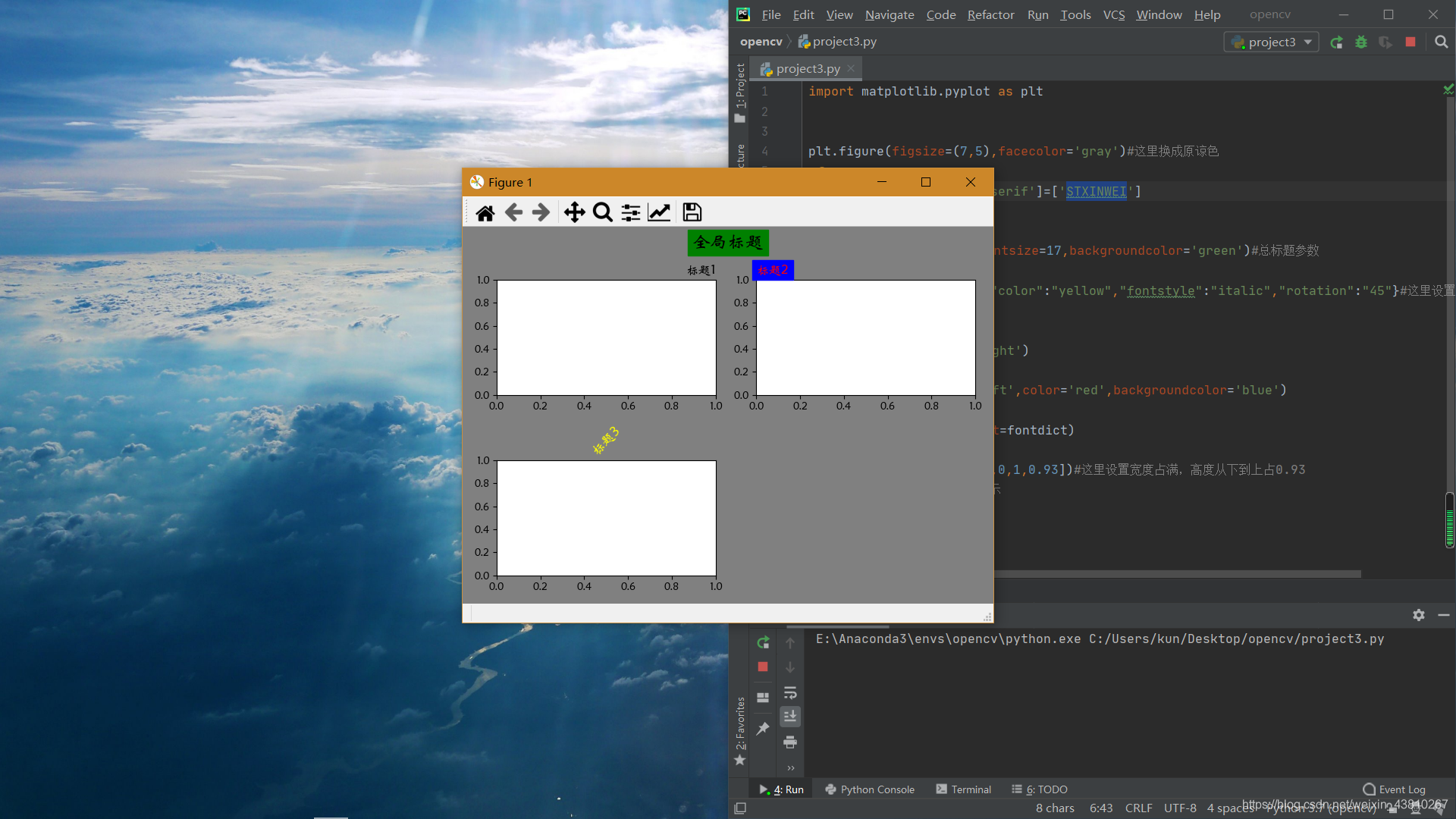Click the Home reset view icon in Figure 1
Viewport: 1456px width, 819px height.
(485, 212)
